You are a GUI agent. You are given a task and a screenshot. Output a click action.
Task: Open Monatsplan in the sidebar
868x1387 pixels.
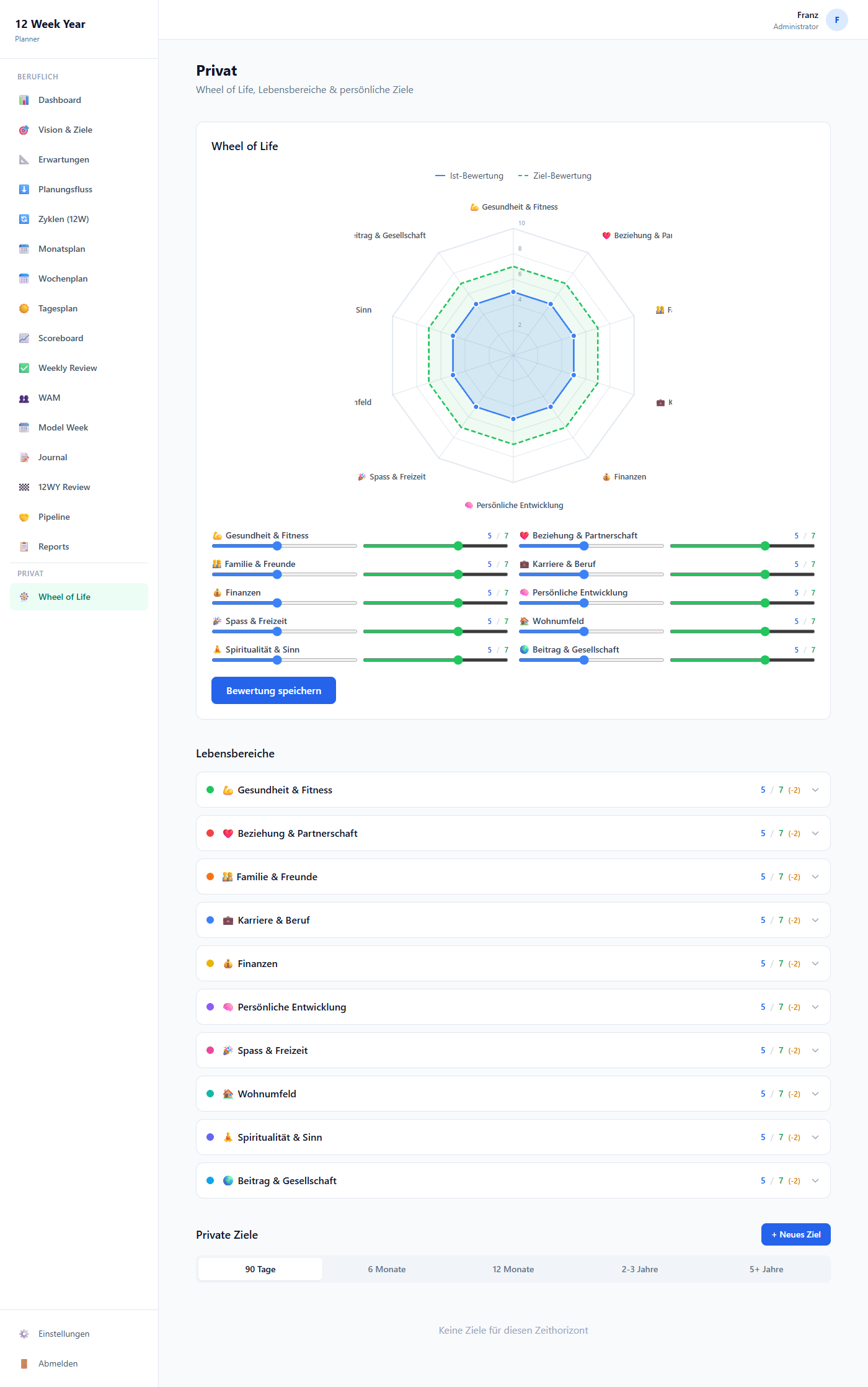point(62,249)
